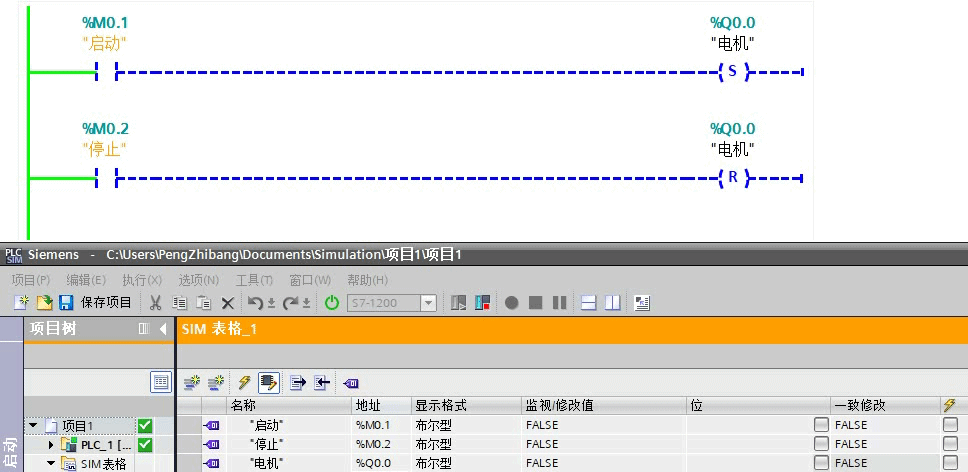The height and width of the screenshot is (472, 968).
Task: Collapse the SIM表格 tree node
Action: pyautogui.click(x=51, y=463)
